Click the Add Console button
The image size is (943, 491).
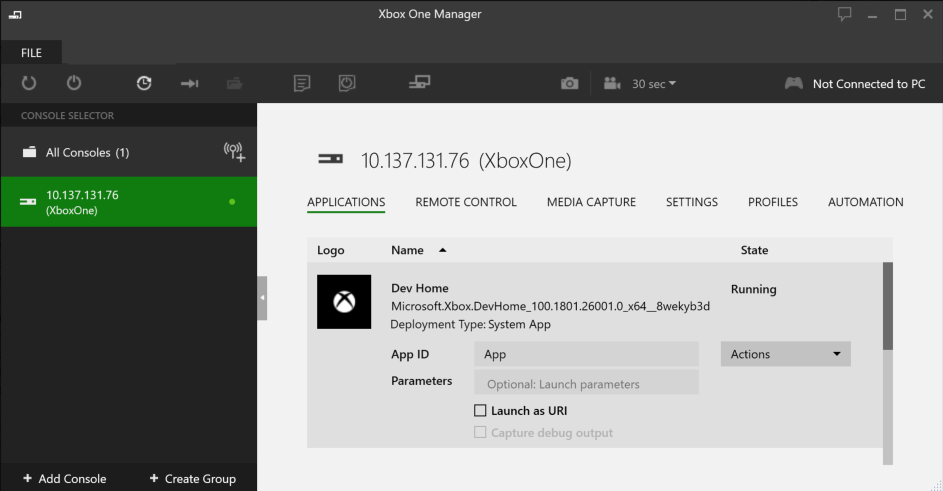click(x=64, y=479)
